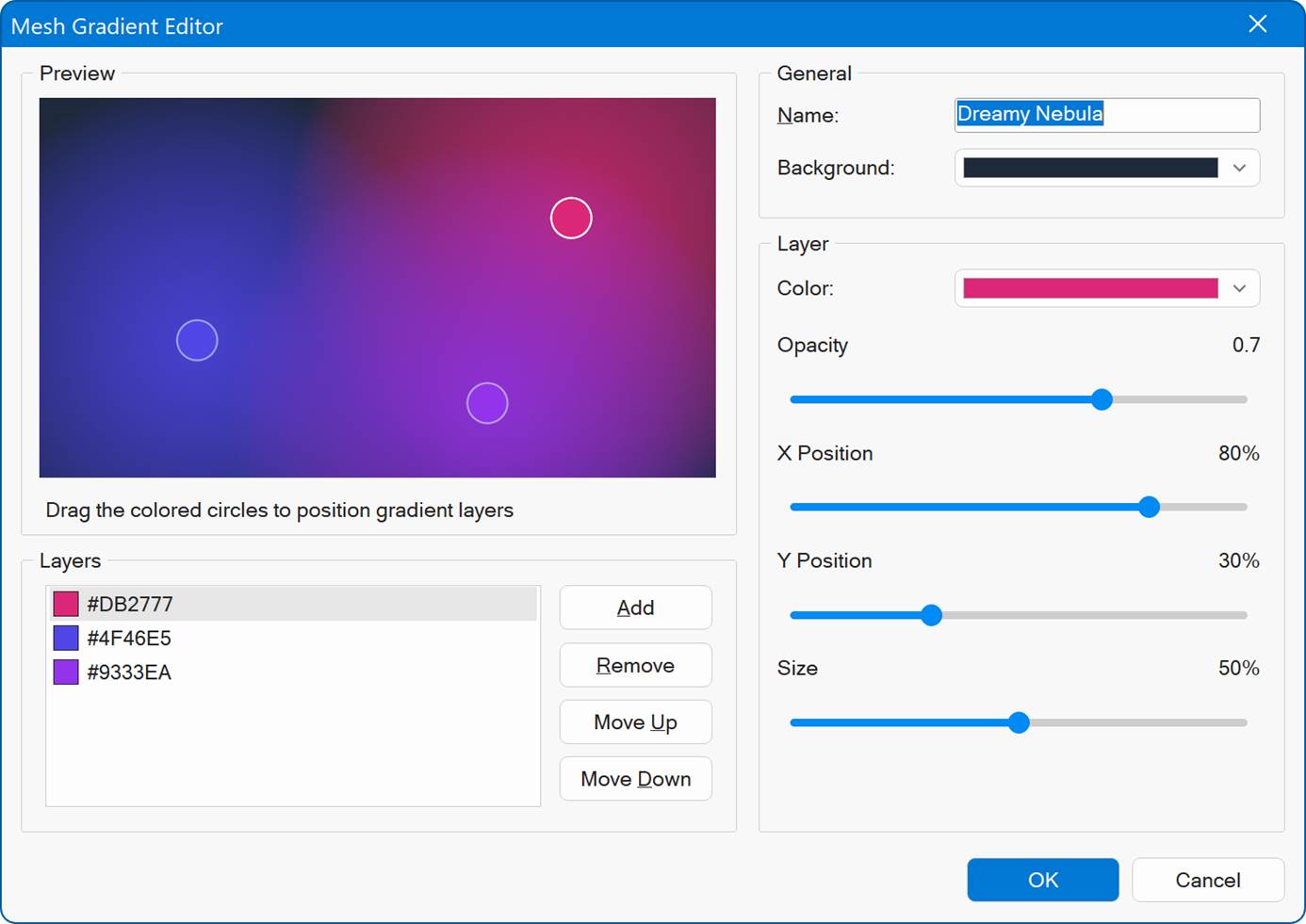
Task: Expand the Layer Color dropdown arrow
Action: point(1239,288)
